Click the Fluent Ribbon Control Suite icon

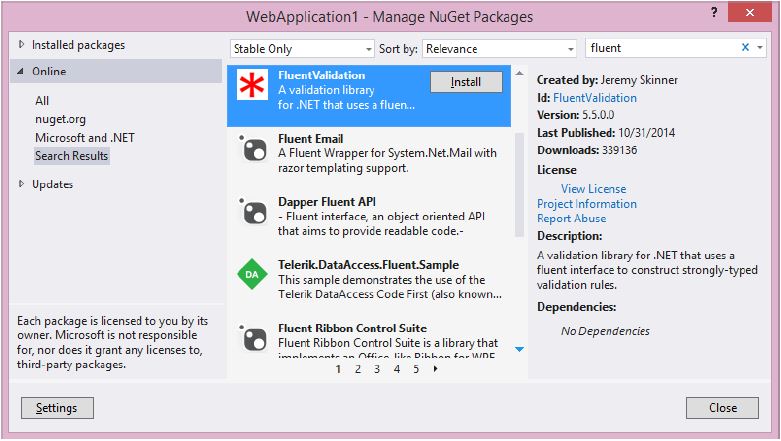pos(253,338)
